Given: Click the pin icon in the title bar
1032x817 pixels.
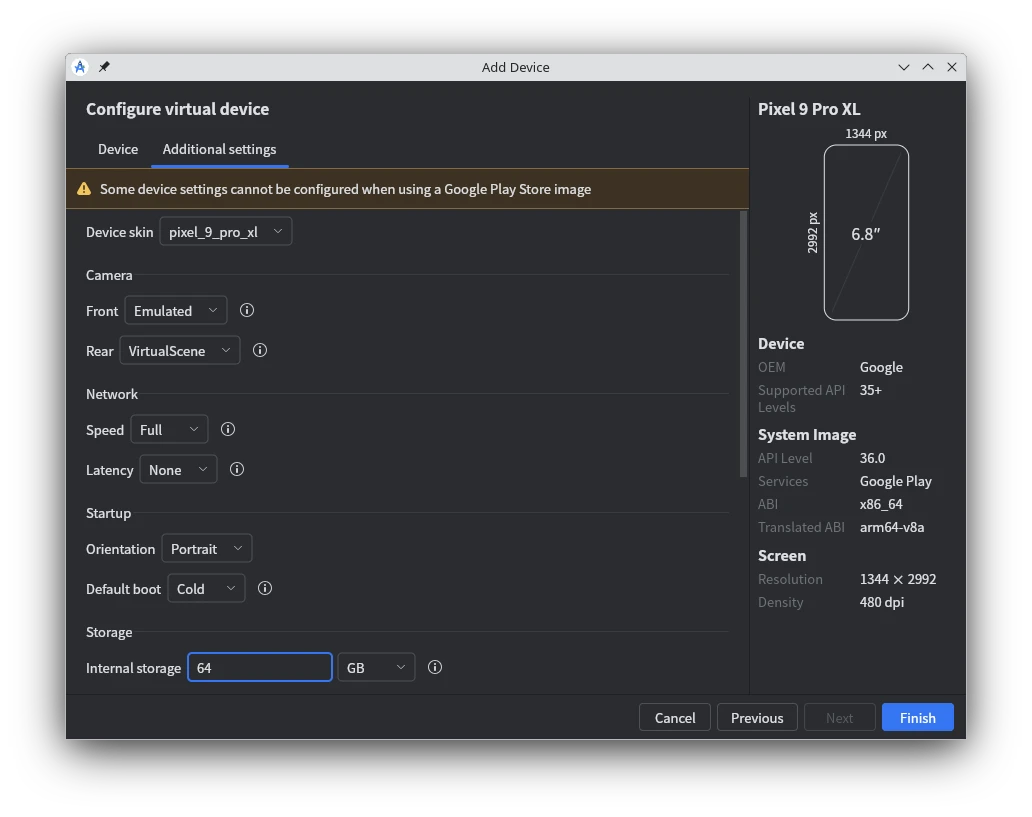Looking at the screenshot, I should point(104,67).
